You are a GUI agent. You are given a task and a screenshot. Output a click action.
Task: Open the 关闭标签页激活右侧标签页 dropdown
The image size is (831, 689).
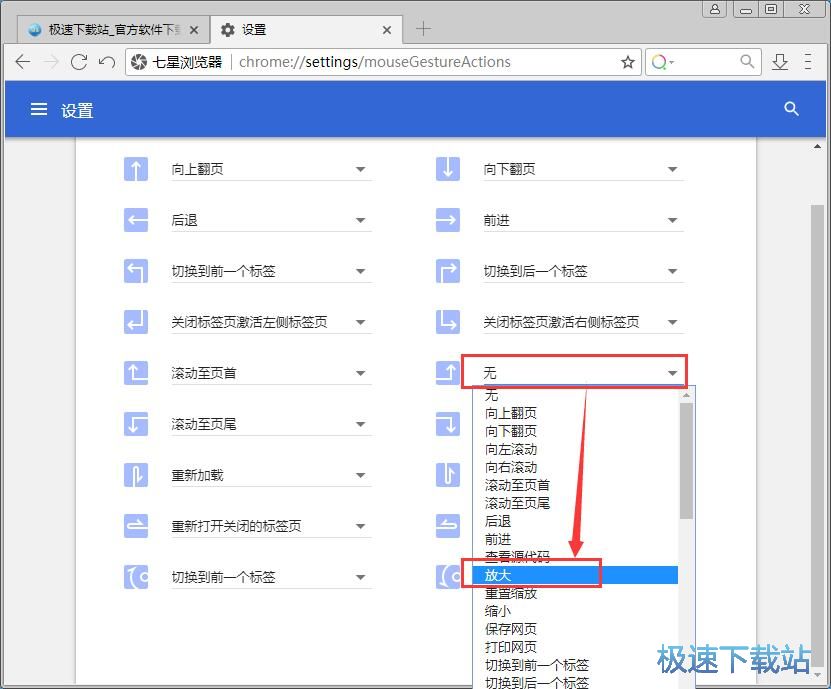click(x=583, y=322)
